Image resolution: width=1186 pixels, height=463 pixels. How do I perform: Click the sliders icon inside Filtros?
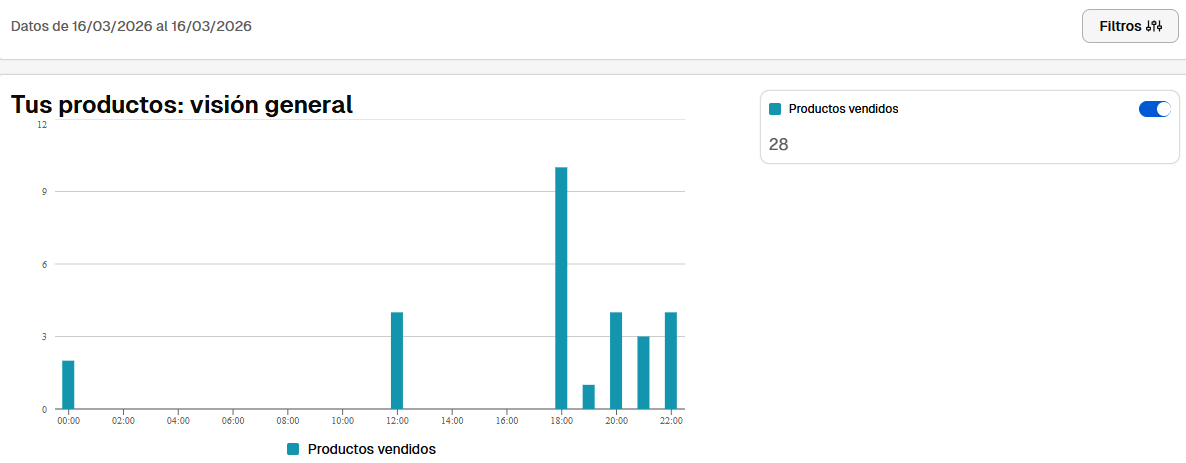pyautogui.click(x=1153, y=26)
